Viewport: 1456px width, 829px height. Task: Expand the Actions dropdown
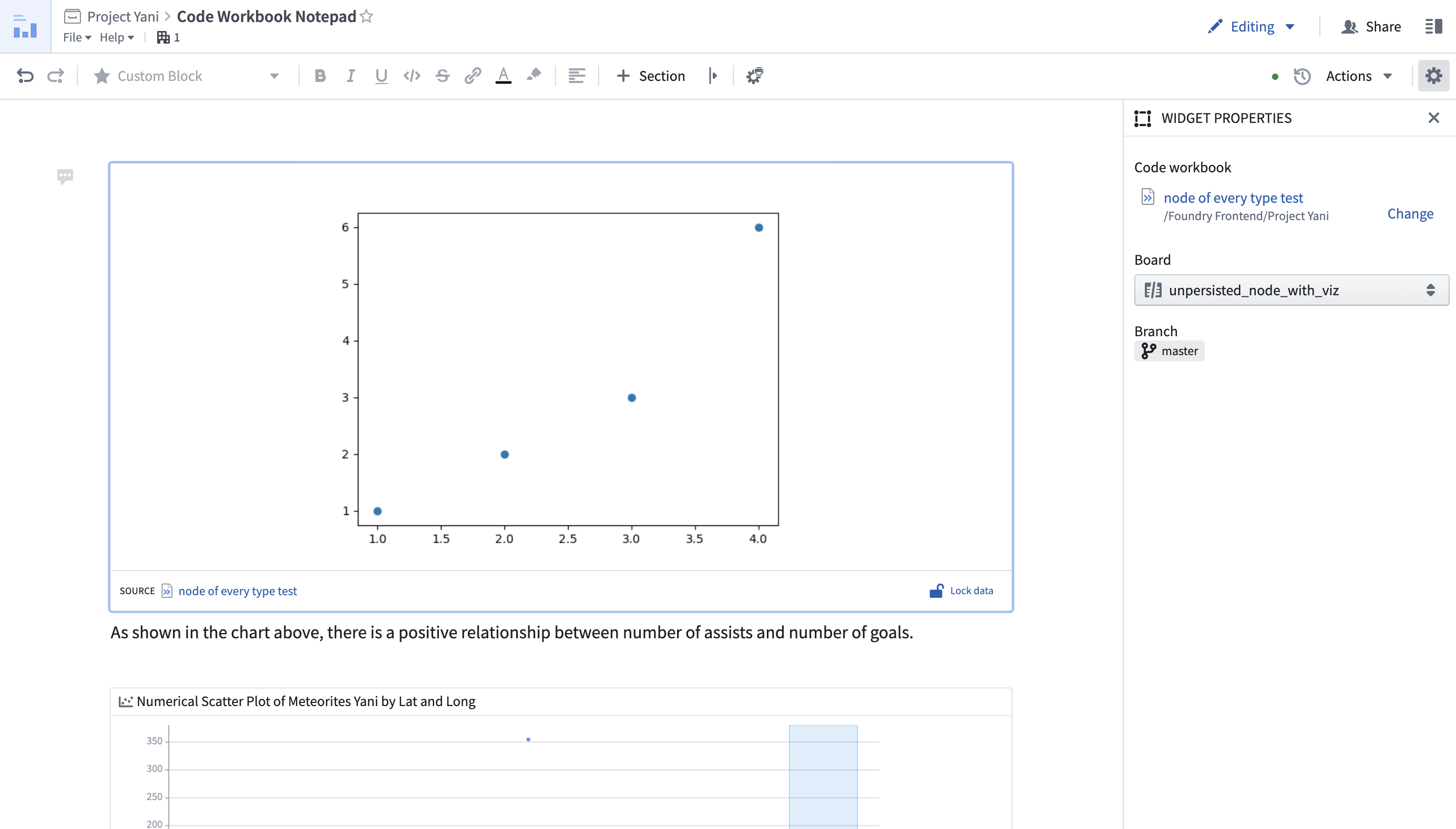pyautogui.click(x=1359, y=76)
